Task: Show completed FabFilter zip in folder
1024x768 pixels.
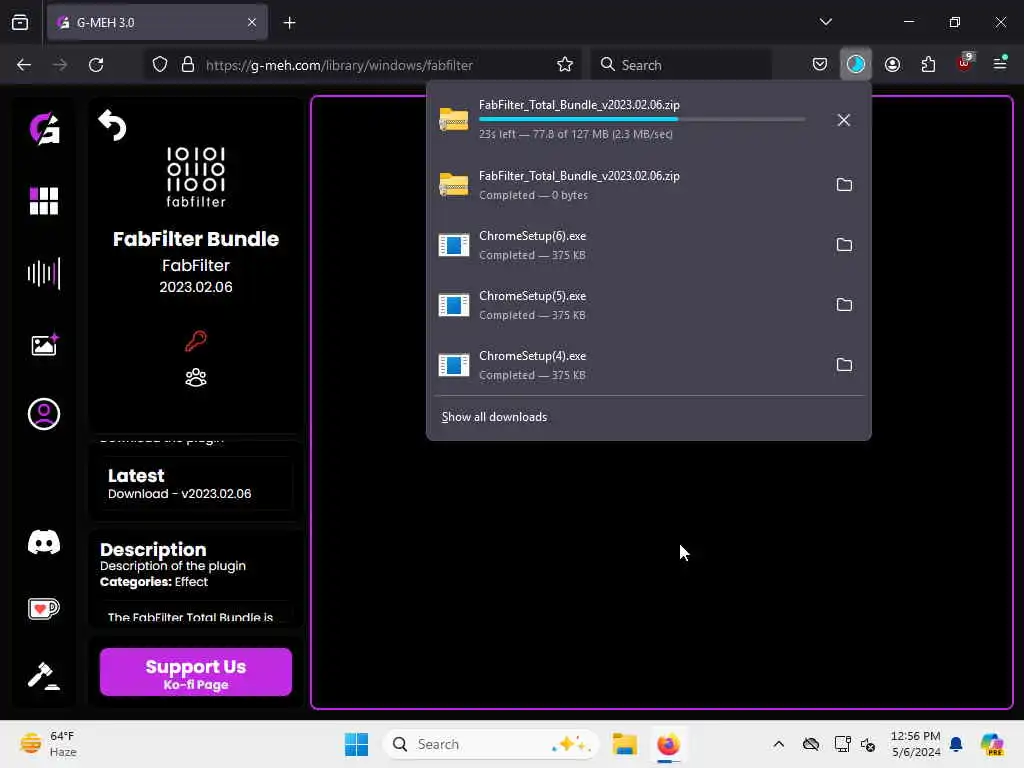Action: tap(844, 185)
